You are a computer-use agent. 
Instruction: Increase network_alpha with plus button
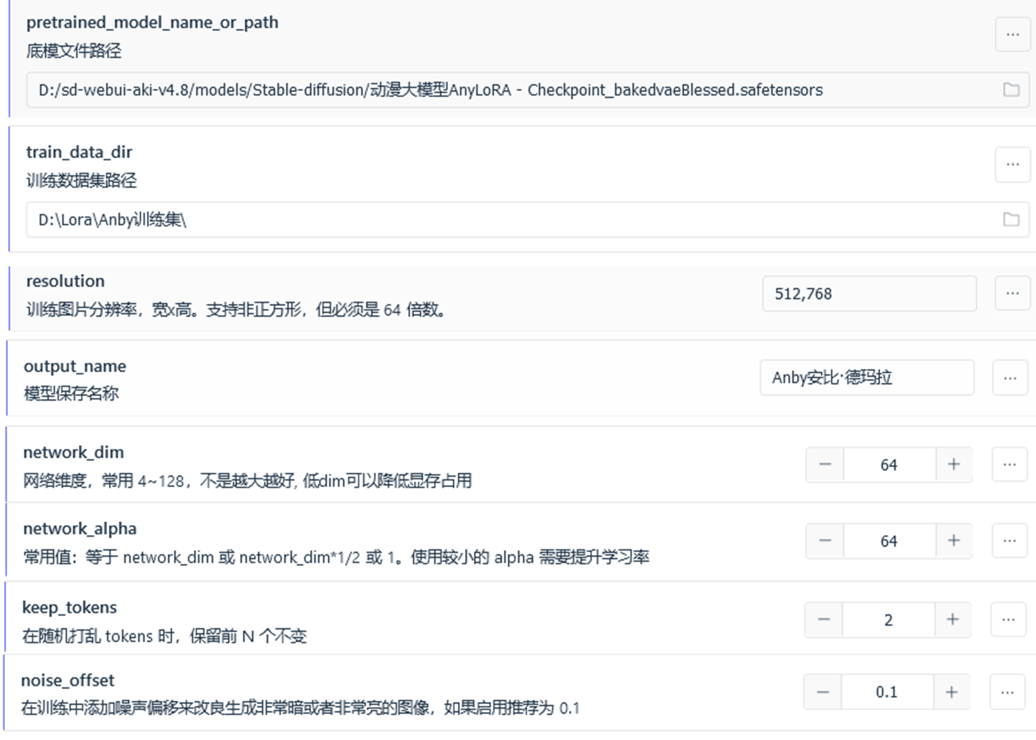(x=953, y=541)
